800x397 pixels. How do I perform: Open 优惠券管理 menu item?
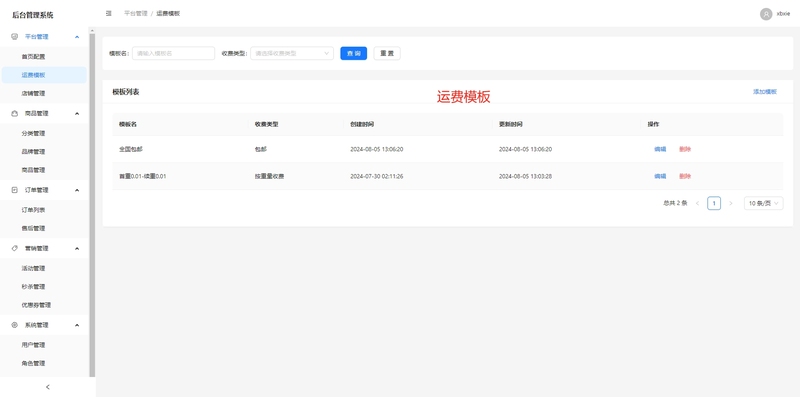point(36,305)
